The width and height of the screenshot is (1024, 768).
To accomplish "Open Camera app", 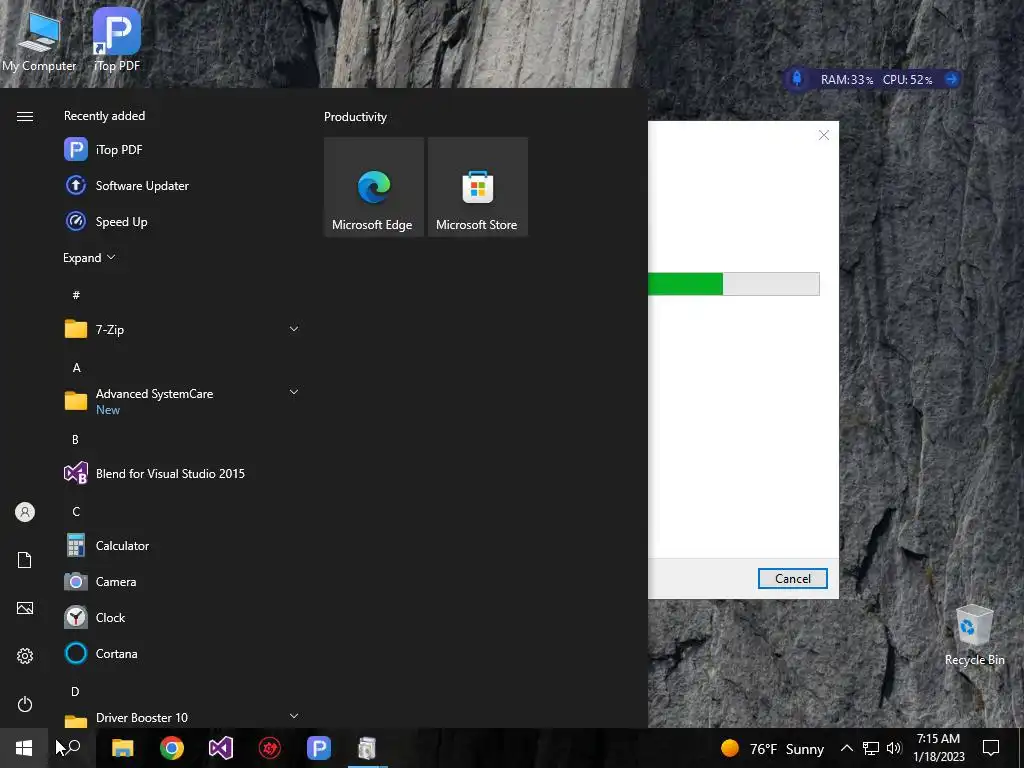I will [x=182, y=581].
